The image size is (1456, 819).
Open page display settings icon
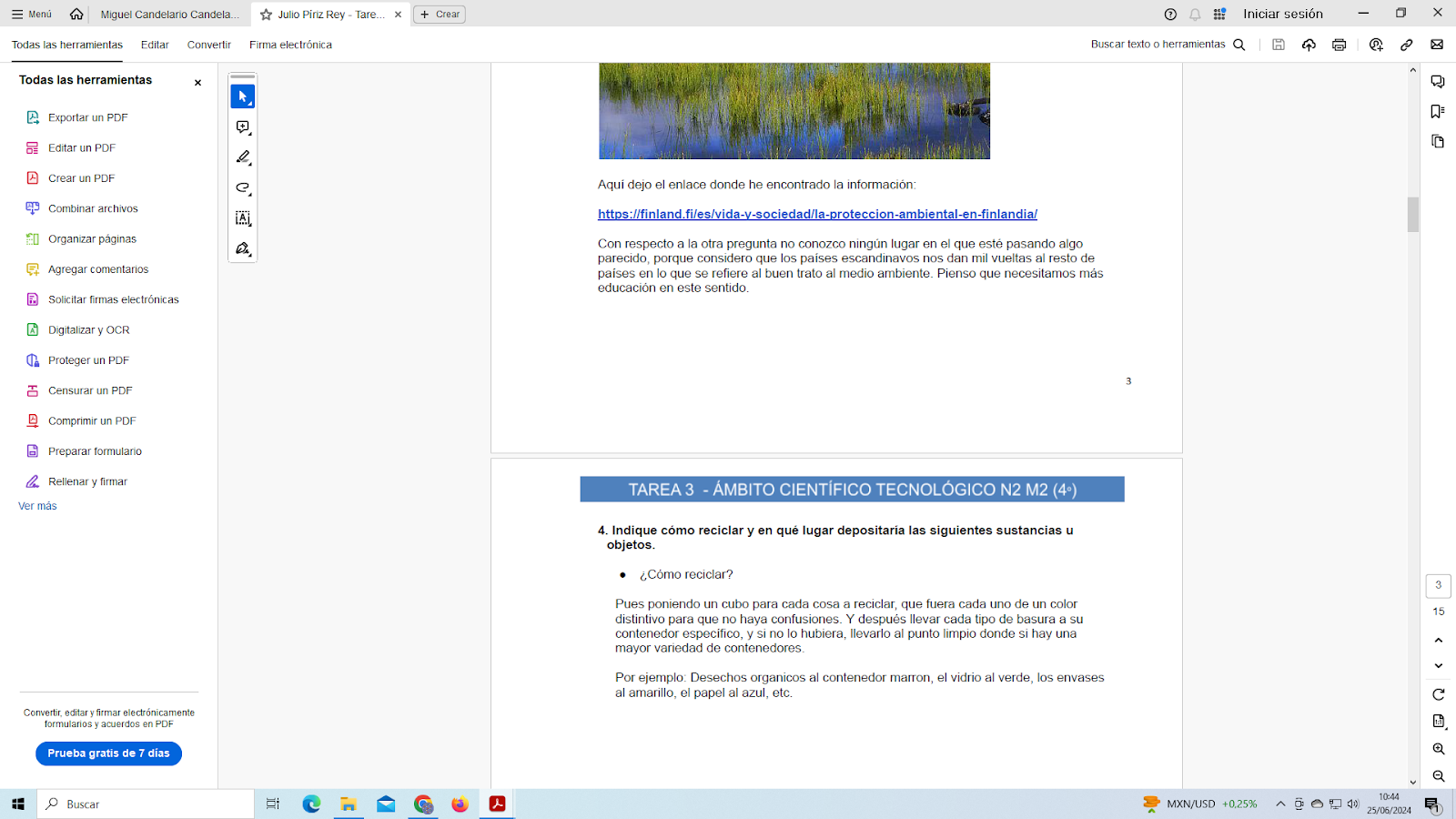pyautogui.click(x=1439, y=722)
